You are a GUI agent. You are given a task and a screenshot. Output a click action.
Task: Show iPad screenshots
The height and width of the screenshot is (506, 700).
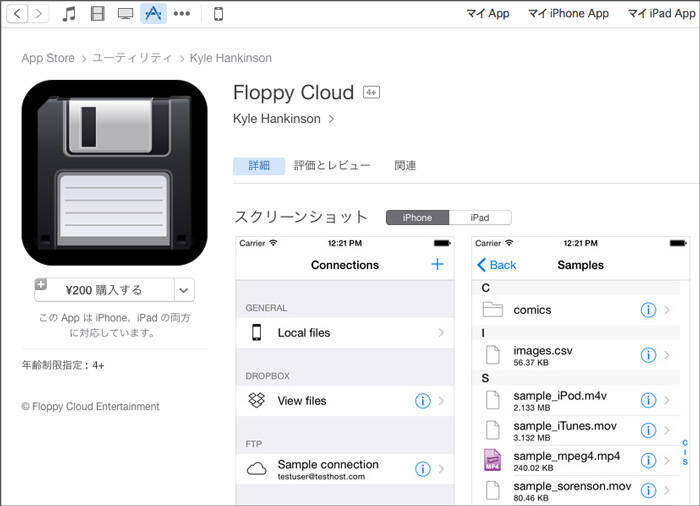point(480,217)
